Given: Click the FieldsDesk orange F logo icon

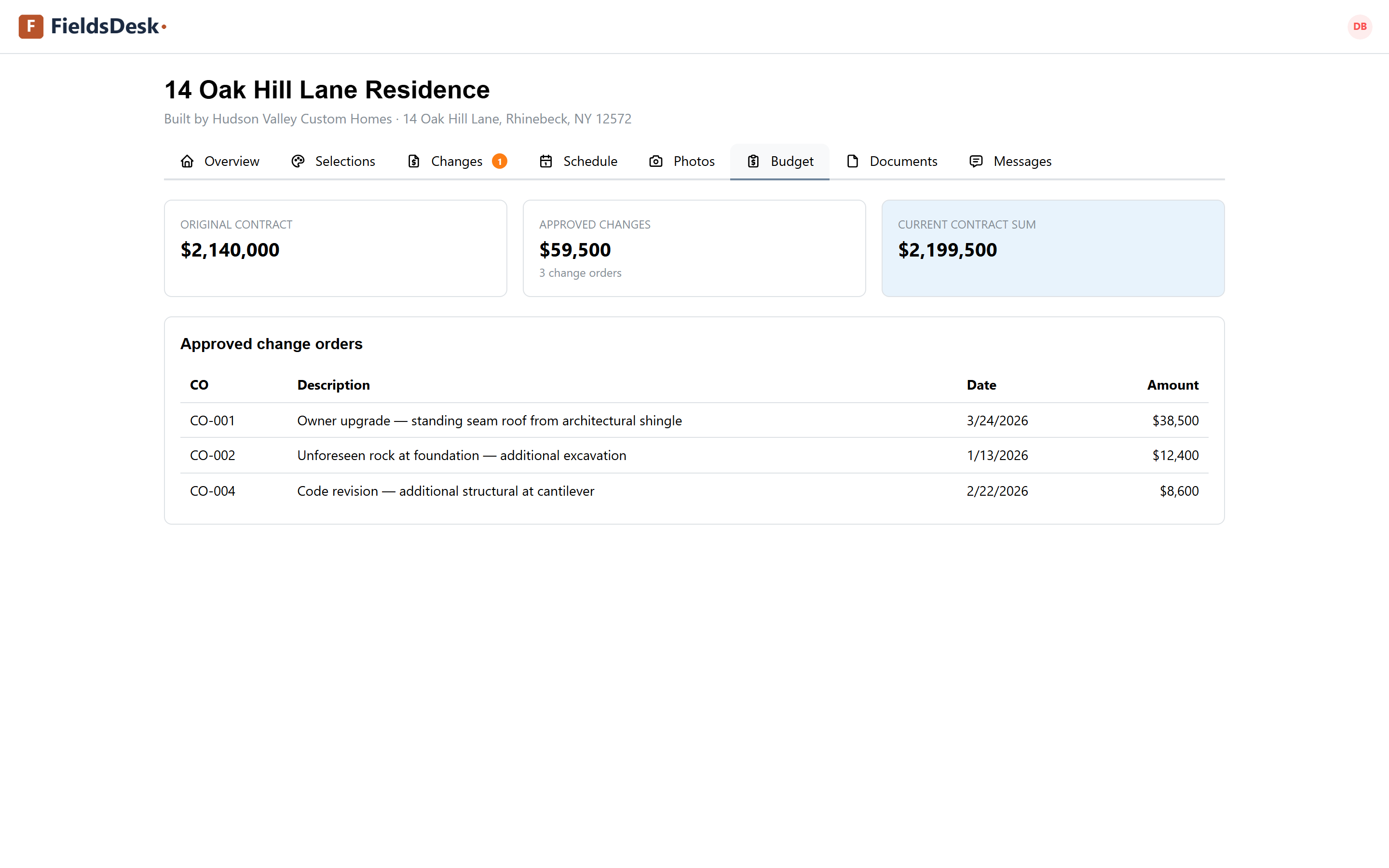Looking at the screenshot, I should (x=31, y=27).
